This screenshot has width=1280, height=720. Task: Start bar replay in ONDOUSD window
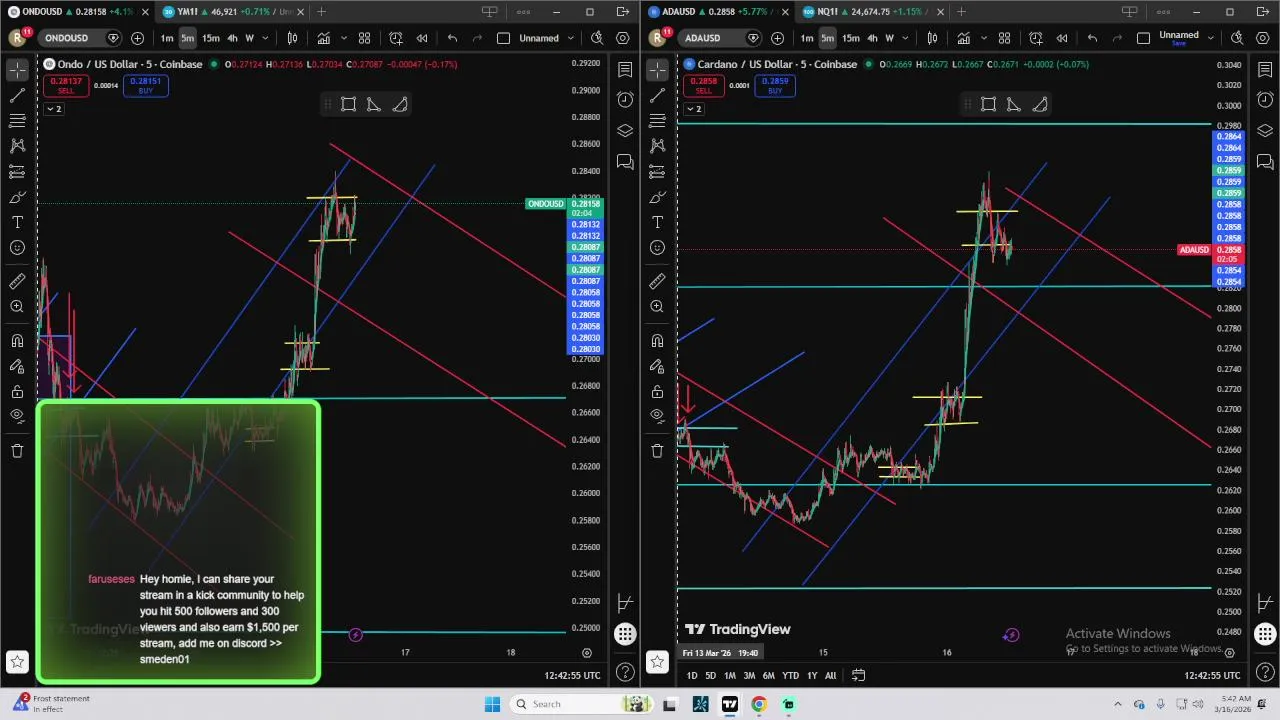(422, 38)
